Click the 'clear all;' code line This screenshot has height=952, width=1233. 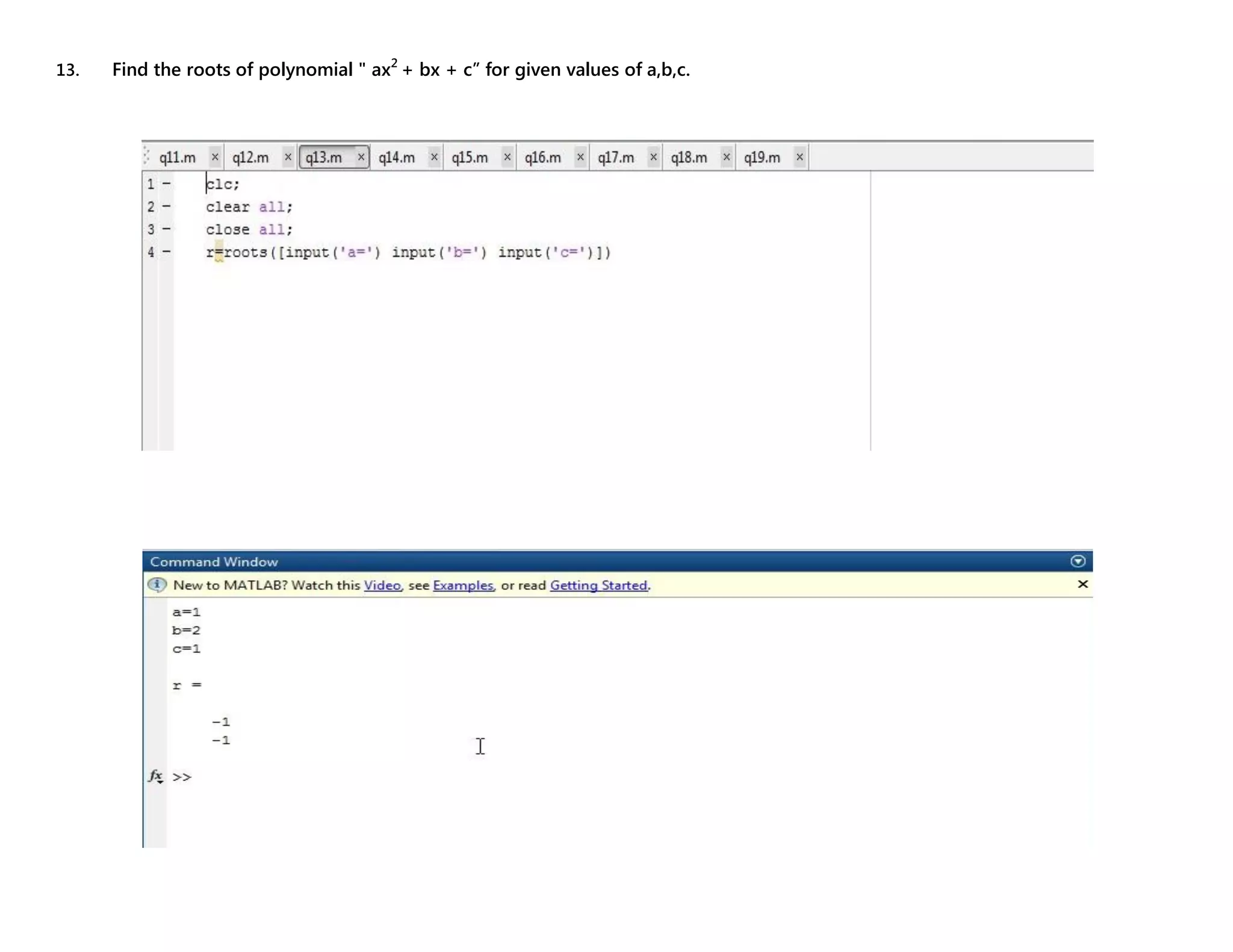point(249,207)
